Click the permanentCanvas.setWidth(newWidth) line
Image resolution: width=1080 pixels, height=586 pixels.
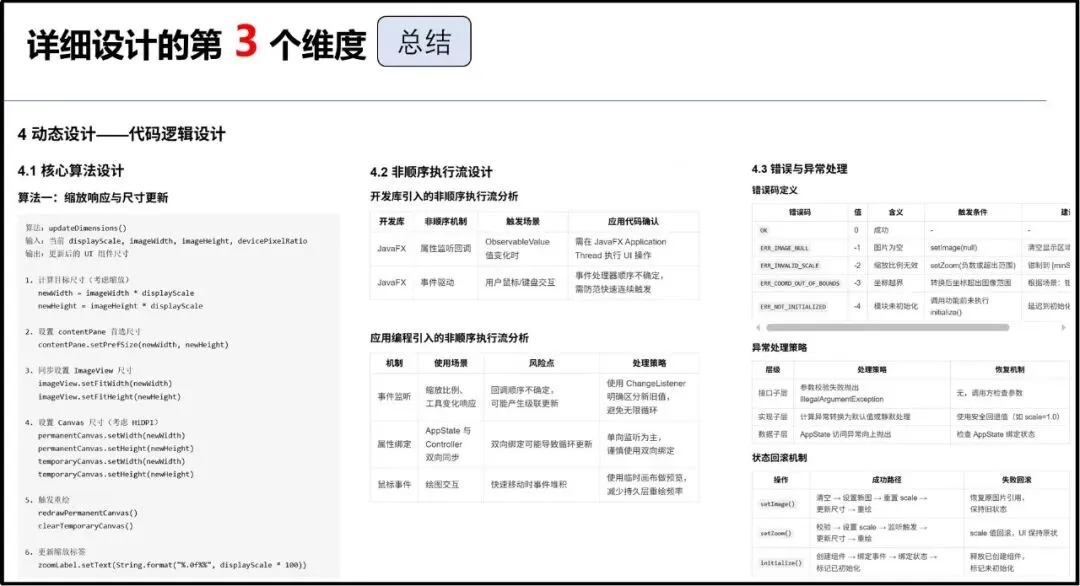(x=111, y=435)
